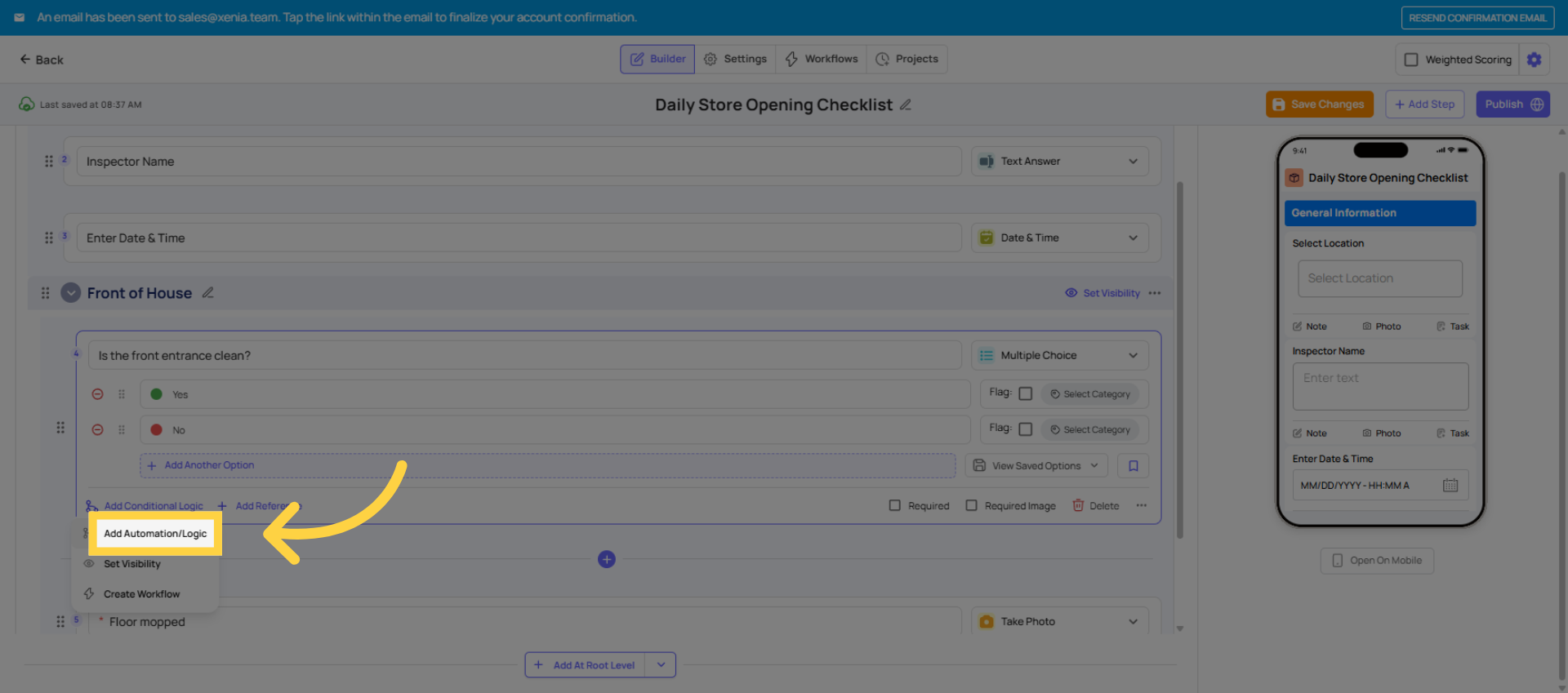Click Delete on front entrance step
The height and width of the screenshot is (693, 1568).
[x=1095, y=505]
